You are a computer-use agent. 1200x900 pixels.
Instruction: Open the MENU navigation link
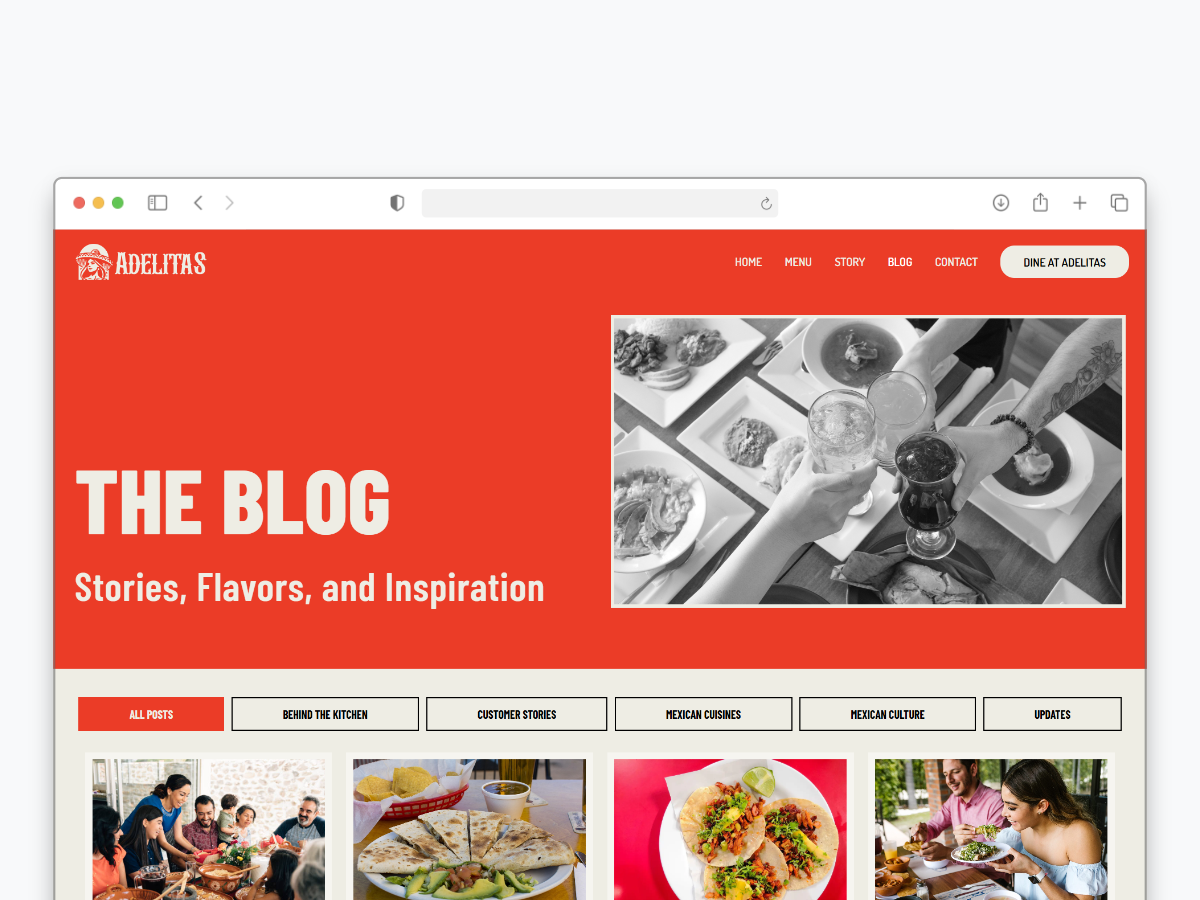coord(798,262)
